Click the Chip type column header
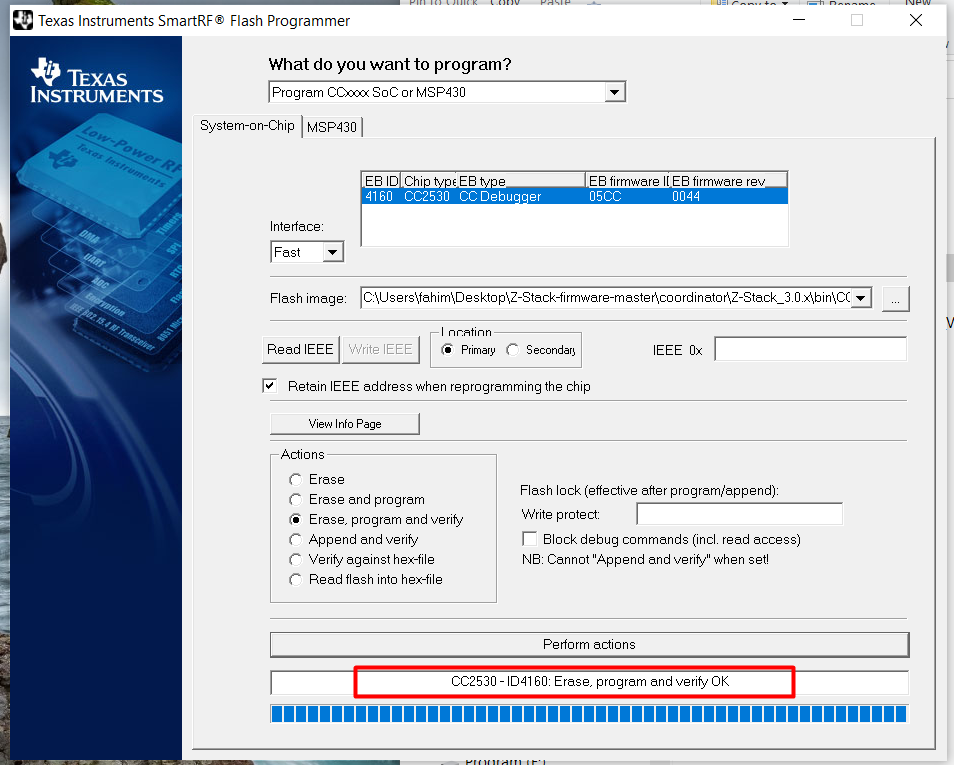Image resolution: width=954 pixels, height=765 pixels. (429, 181)
